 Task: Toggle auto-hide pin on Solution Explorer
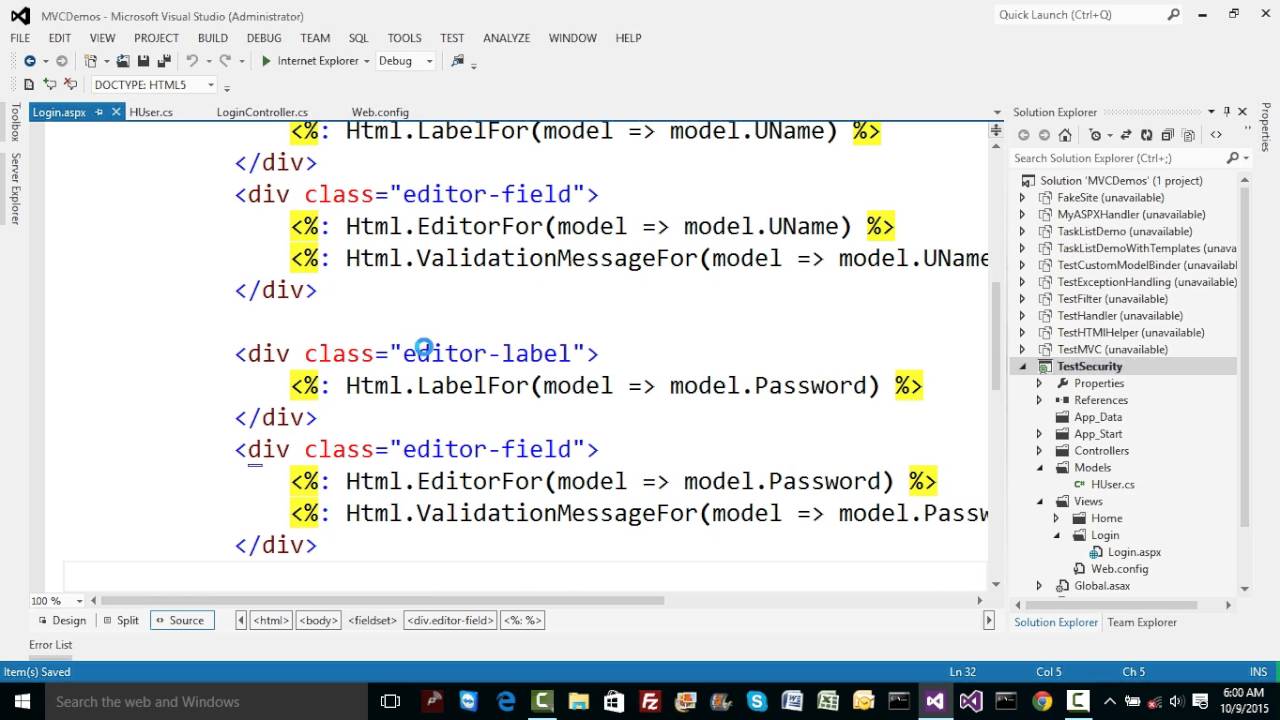1227,112
